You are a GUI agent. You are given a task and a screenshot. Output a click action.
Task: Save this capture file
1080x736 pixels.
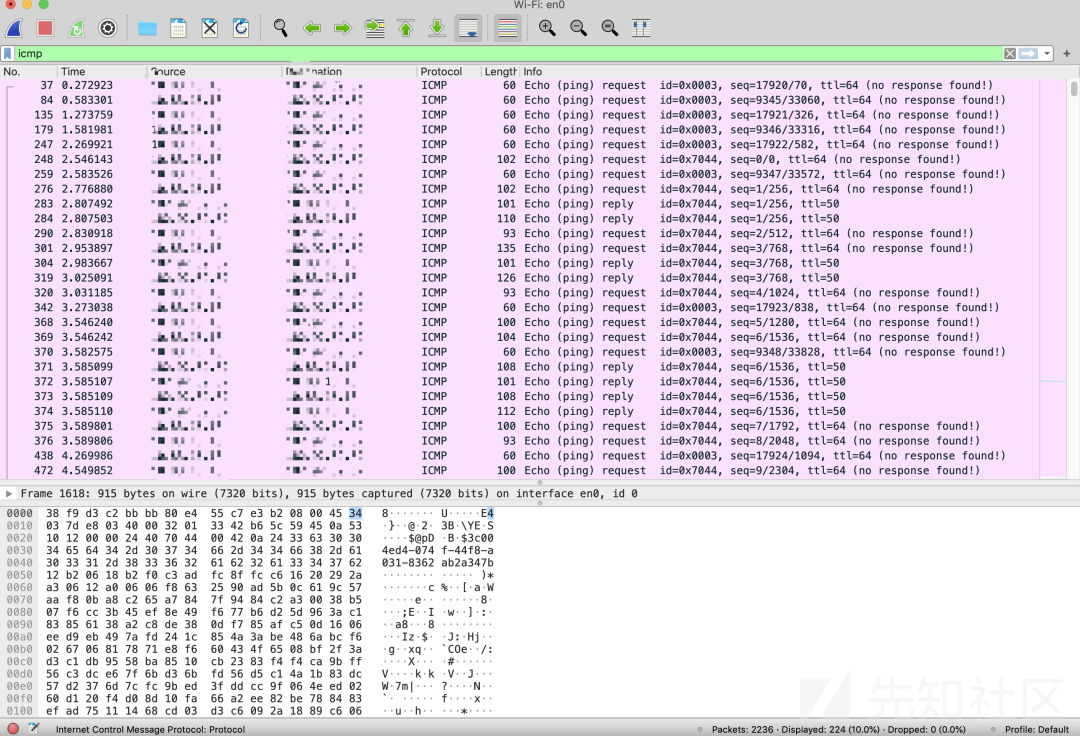(178, 28)
